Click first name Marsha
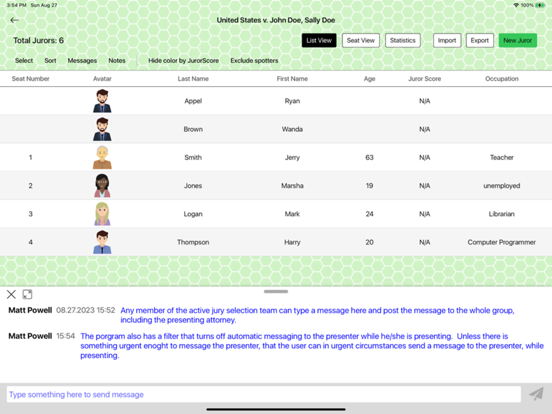The image size is (552, 414). coord(292,186)
